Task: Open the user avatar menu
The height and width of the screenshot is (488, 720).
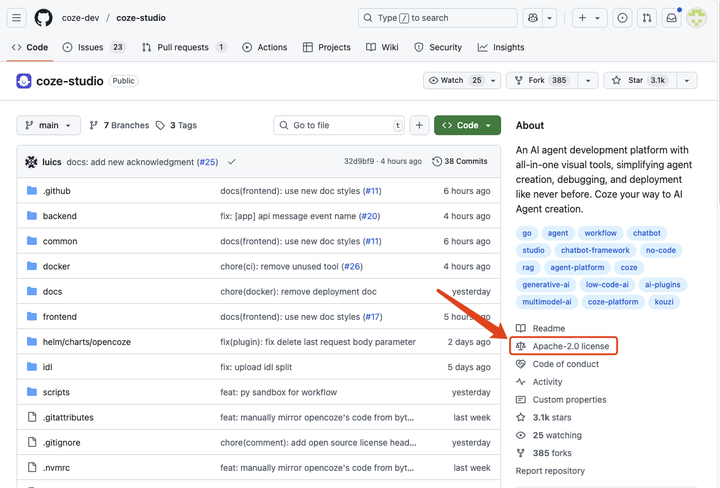Action: [697, 18]
